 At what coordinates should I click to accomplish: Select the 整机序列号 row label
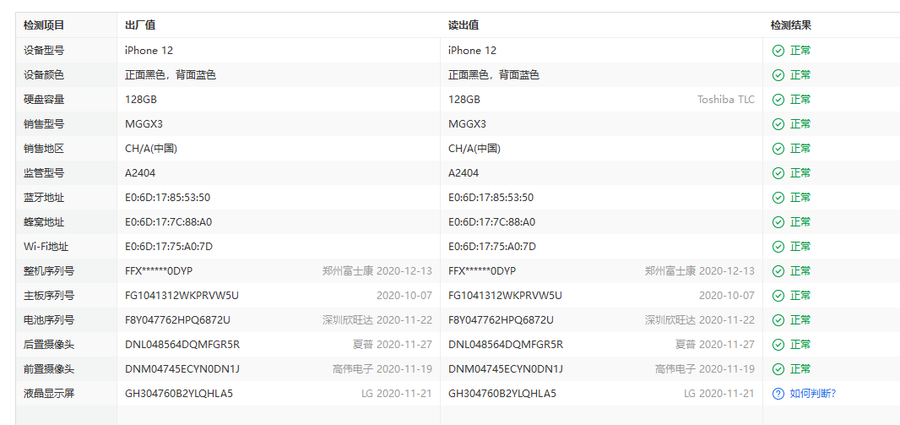pos(49,271)
